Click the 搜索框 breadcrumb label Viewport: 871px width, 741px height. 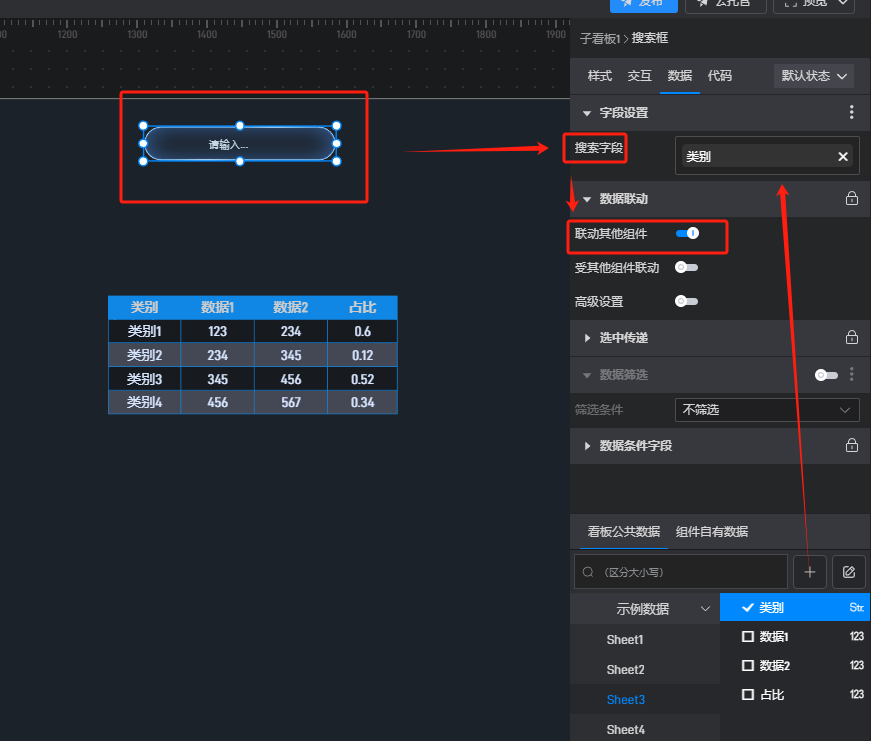[649, 38]
